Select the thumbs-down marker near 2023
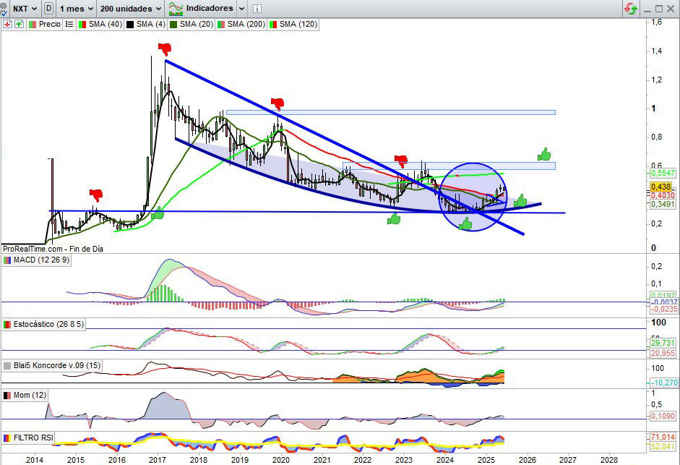Image resolution: width=680 pixels, height=465 pixels. [x=401, y=160]
